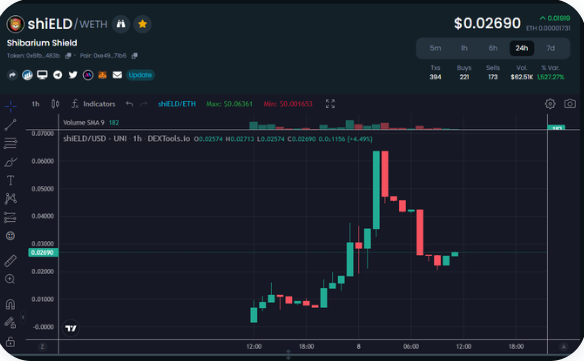This screenshot has width=584, height=361.
Task: Open the candlestick chart style selector
Action: tap(55, 104)
